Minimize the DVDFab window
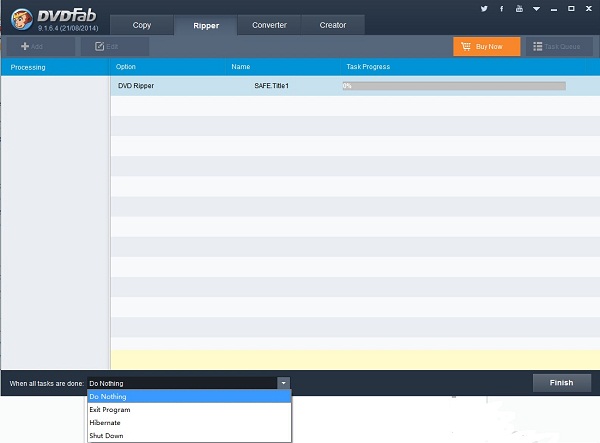 point(554,9)
